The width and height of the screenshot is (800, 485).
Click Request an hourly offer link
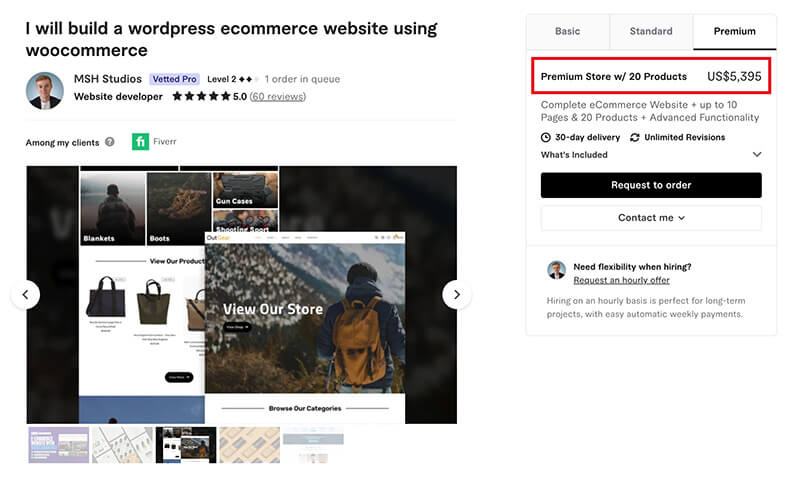click(x=621, y=280)
